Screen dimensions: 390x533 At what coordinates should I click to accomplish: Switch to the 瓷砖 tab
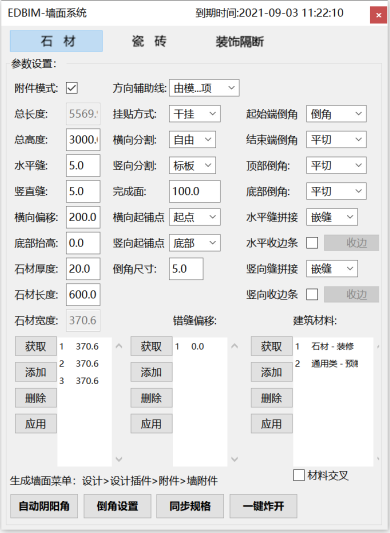(x=149, y=41)
